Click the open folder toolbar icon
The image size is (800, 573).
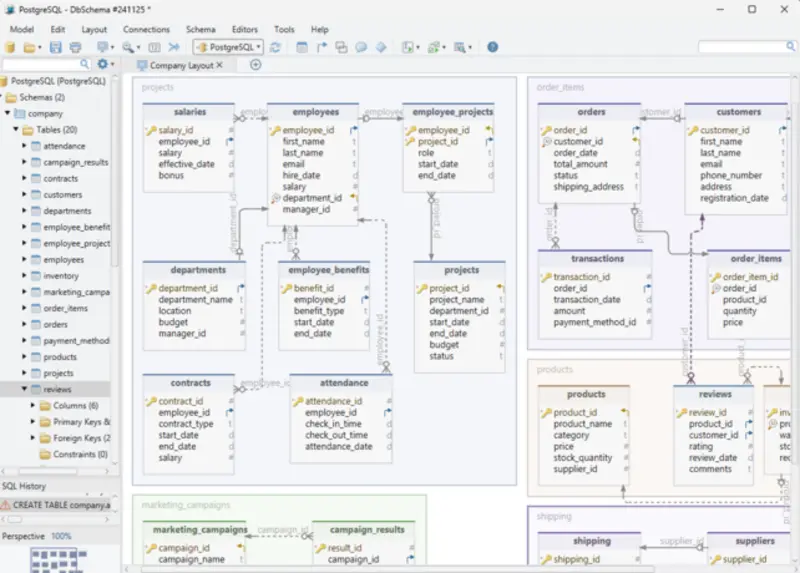pos(30,47)
